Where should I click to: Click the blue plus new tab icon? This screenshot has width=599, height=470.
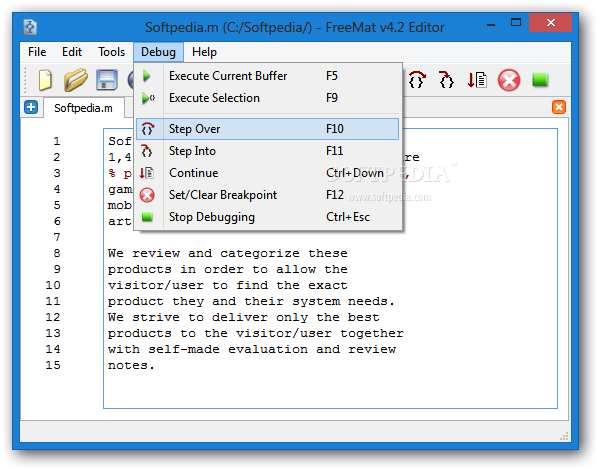click(x=31, y=107)
